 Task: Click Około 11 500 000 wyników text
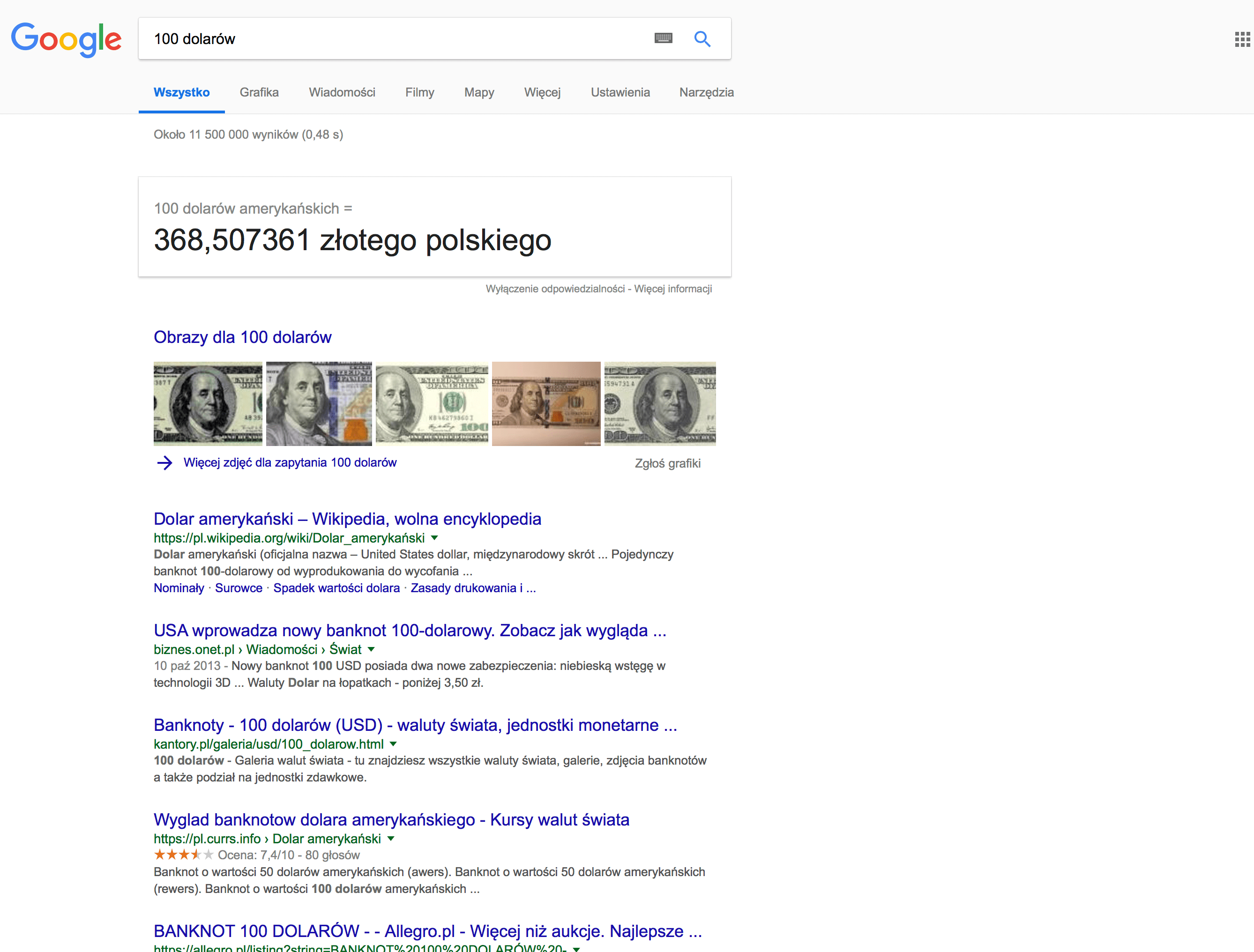click(248, 135)
